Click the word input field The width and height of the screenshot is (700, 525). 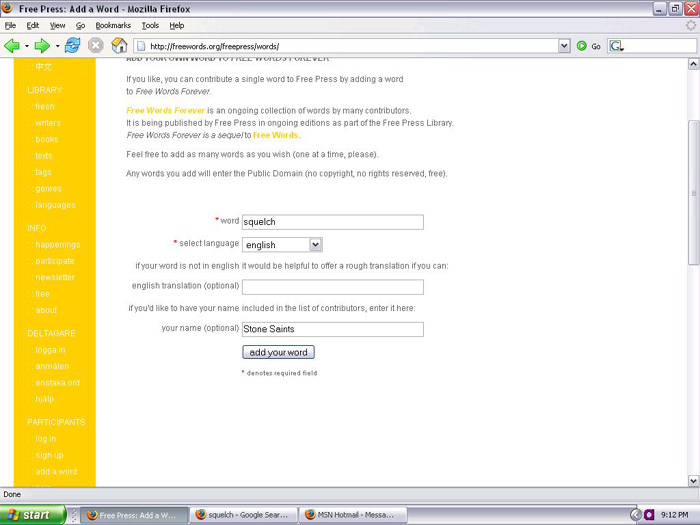tap(333, 222)
